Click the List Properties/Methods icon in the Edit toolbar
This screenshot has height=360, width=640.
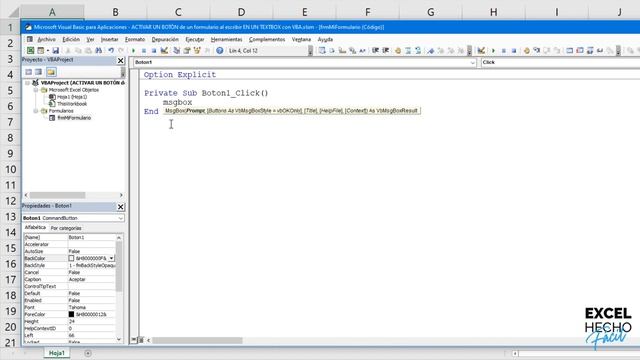pos(322,51)
